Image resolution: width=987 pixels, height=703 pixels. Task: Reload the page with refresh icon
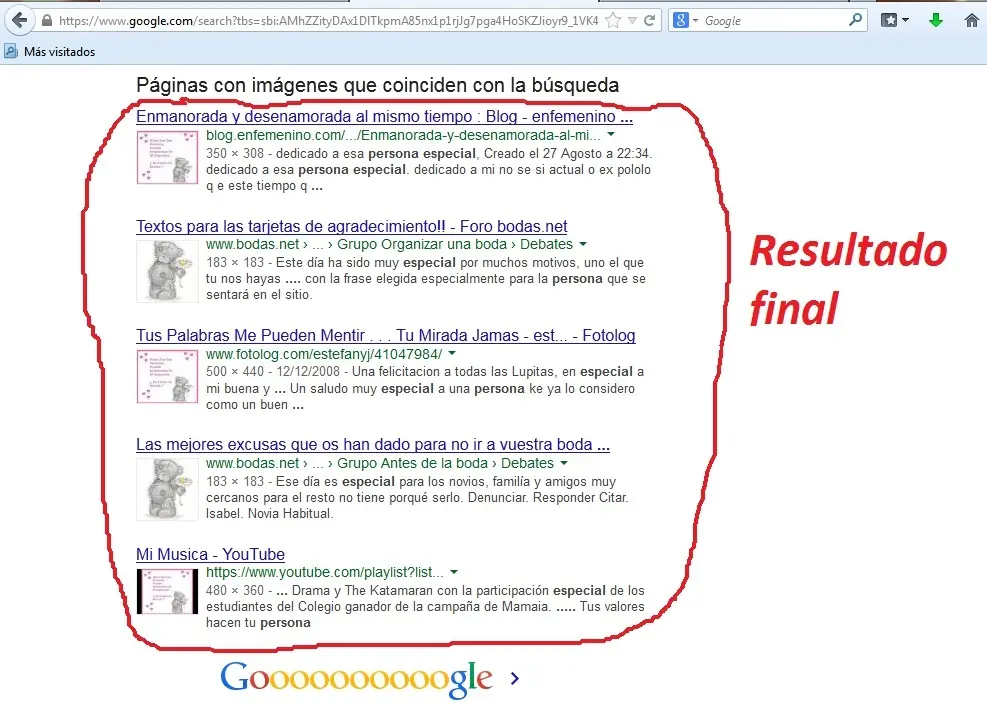point(650,21)
